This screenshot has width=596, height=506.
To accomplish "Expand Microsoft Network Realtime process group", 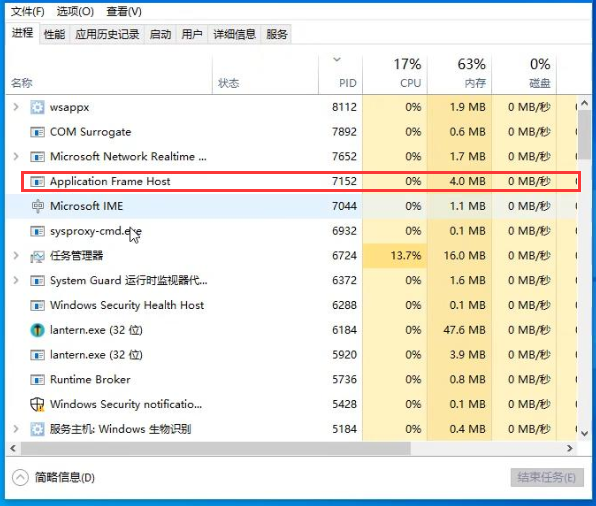I will point(16,157).
